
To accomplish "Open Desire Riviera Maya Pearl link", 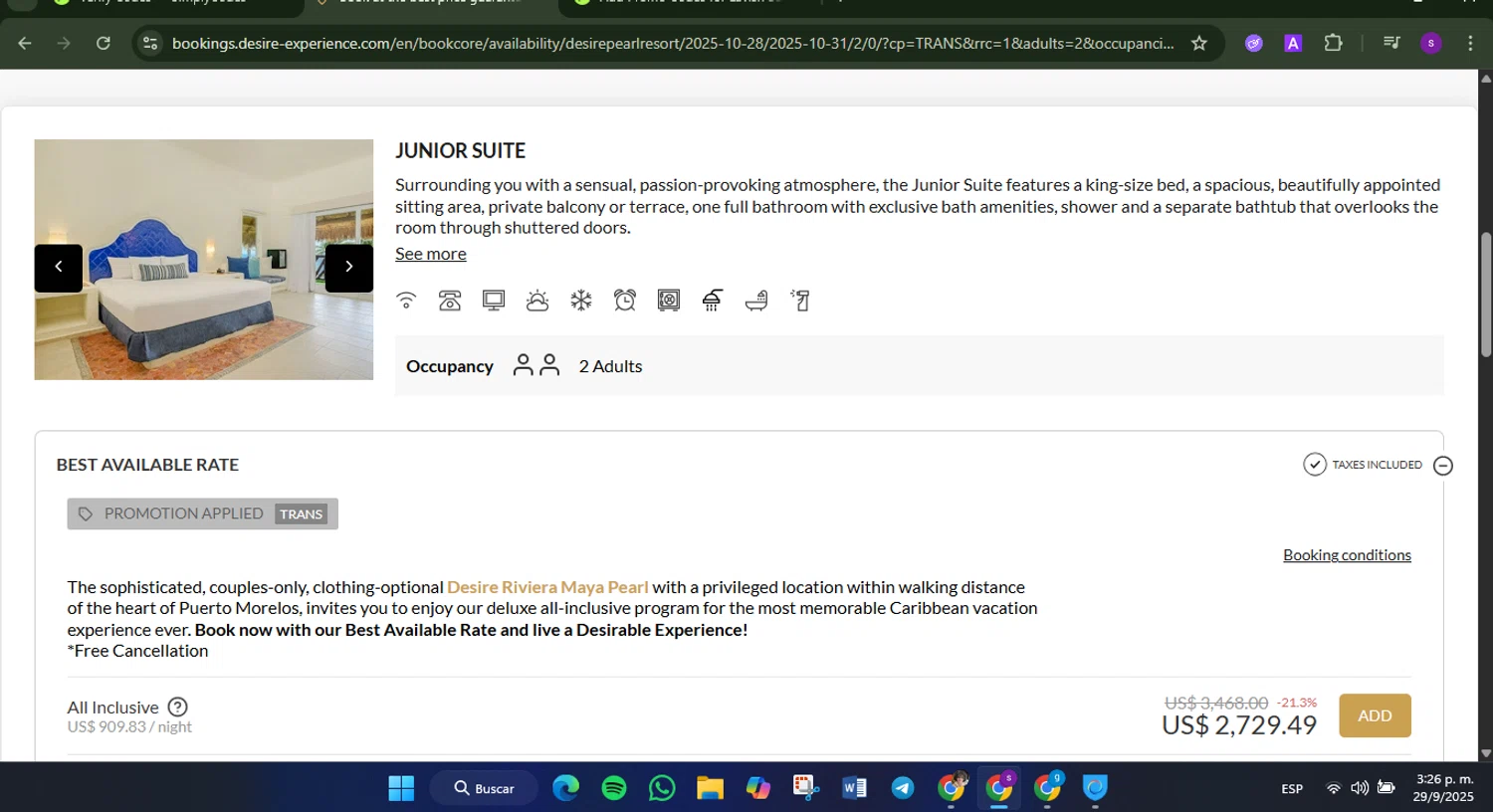I will tap(547, 587).
